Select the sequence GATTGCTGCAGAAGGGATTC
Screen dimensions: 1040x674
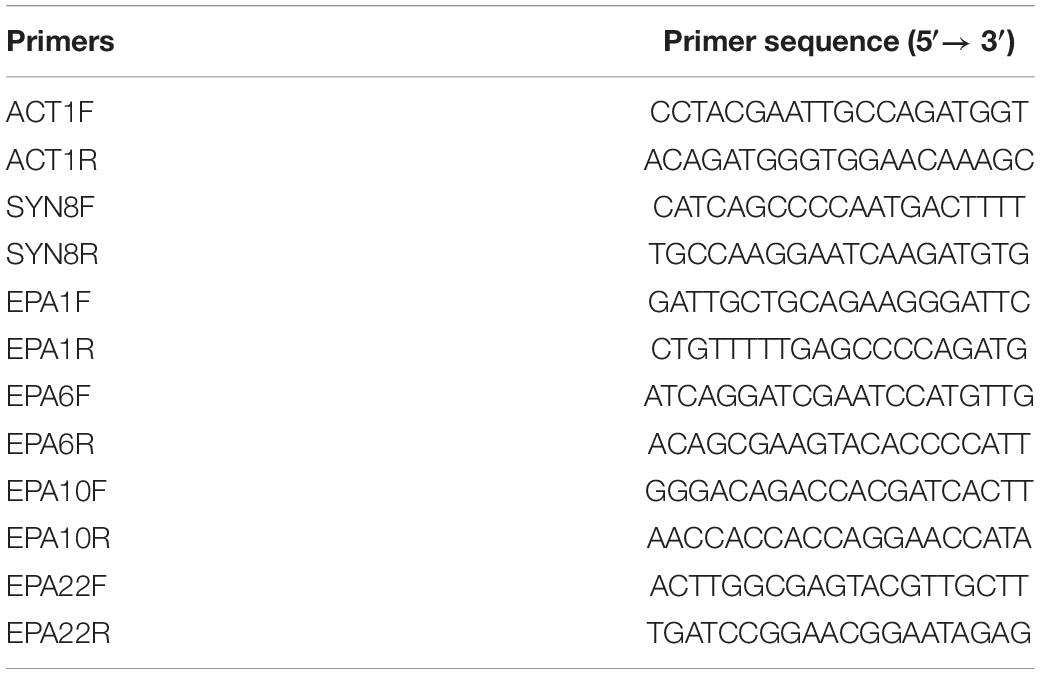(839, 302)
